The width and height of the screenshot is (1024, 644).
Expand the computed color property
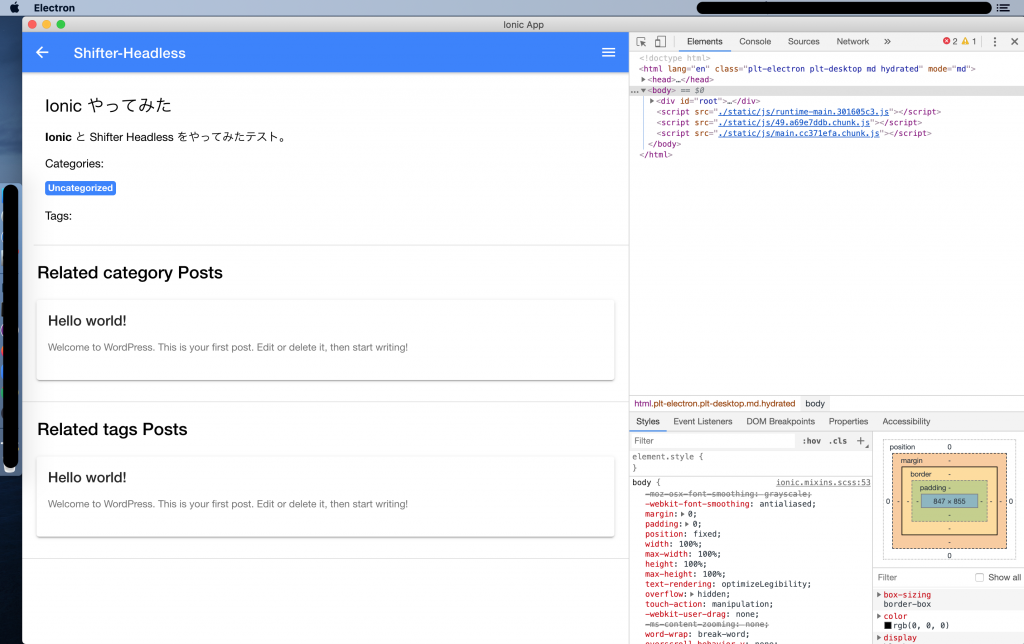pos(879,617)
